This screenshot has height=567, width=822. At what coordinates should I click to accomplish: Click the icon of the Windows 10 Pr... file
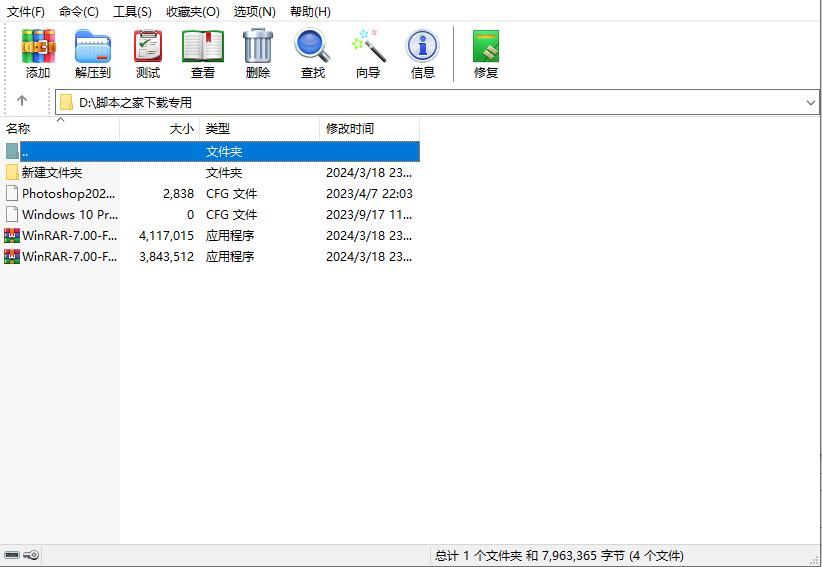click(12, 214)
